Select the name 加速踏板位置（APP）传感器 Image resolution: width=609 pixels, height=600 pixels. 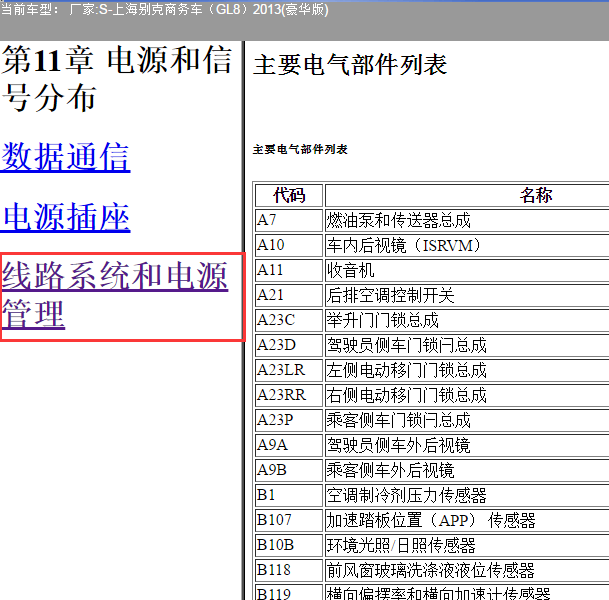431,520
